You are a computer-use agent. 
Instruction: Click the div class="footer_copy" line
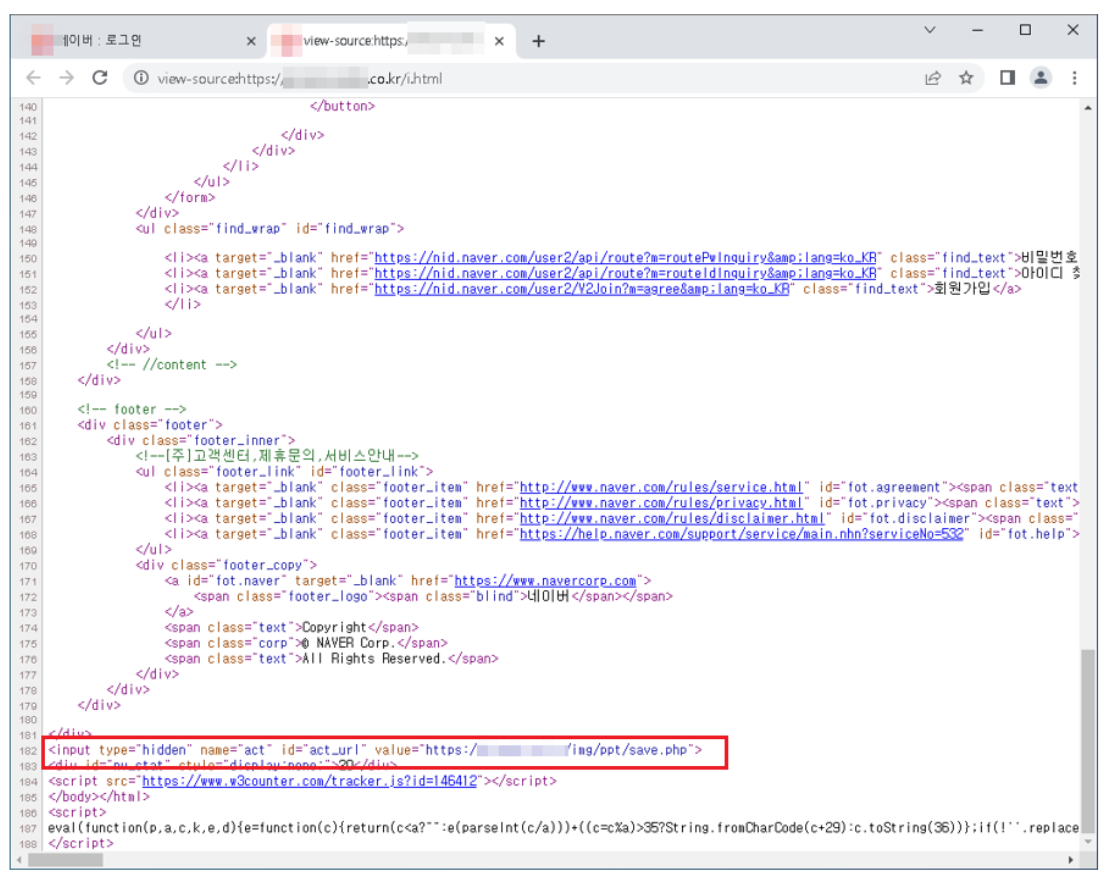pos(226,565)
